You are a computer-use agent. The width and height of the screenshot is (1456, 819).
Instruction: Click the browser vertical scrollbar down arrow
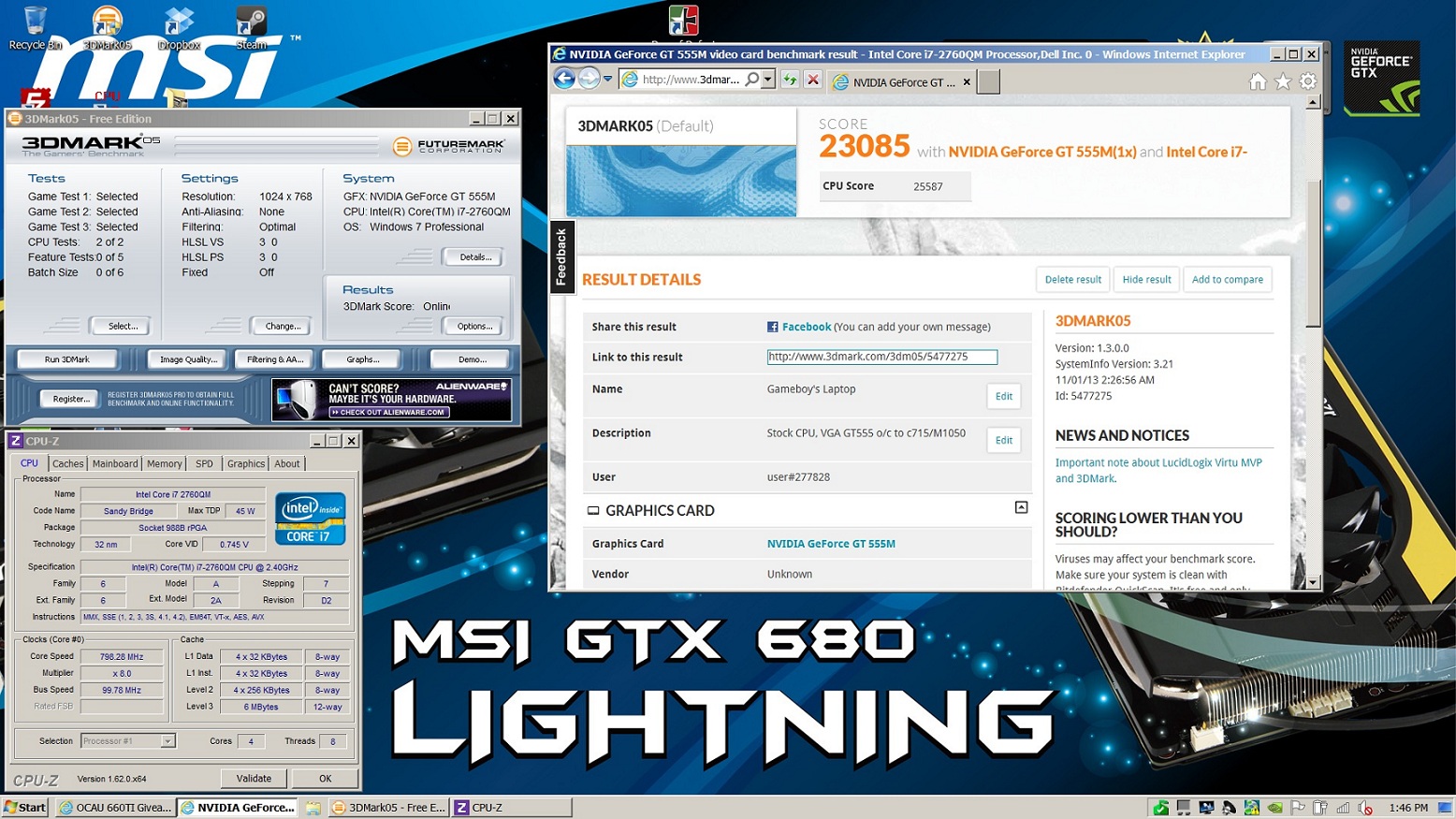tap(1313, 582)
